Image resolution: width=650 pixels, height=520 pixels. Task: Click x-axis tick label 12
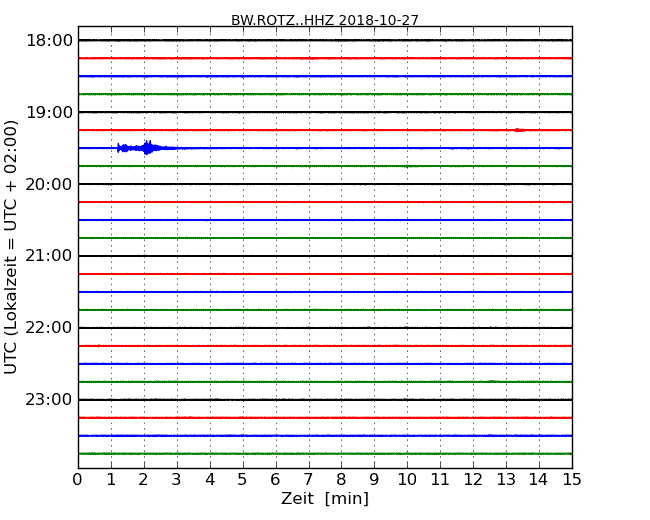pyautogui.click(x=473, y=480)
